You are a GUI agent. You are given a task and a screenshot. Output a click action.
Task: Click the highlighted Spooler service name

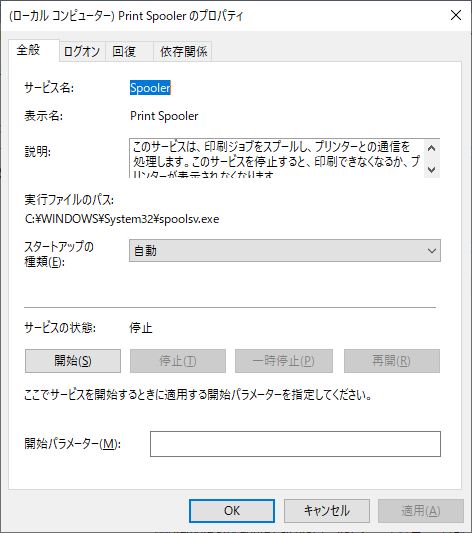pyautogui.click(x=150, y=88)
